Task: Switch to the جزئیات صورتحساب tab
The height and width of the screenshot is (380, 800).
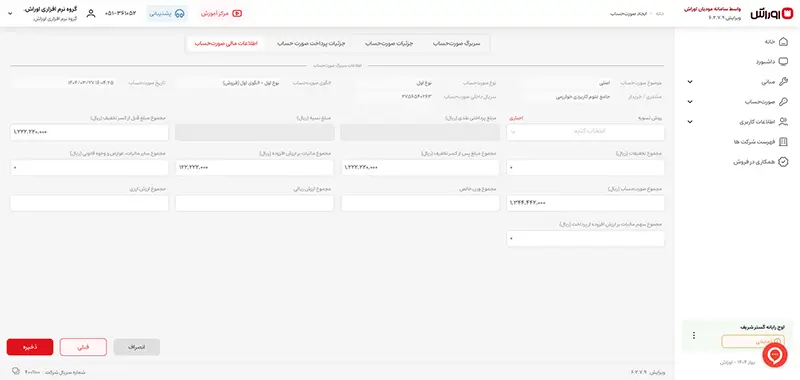Action: [x=389, y=44]
